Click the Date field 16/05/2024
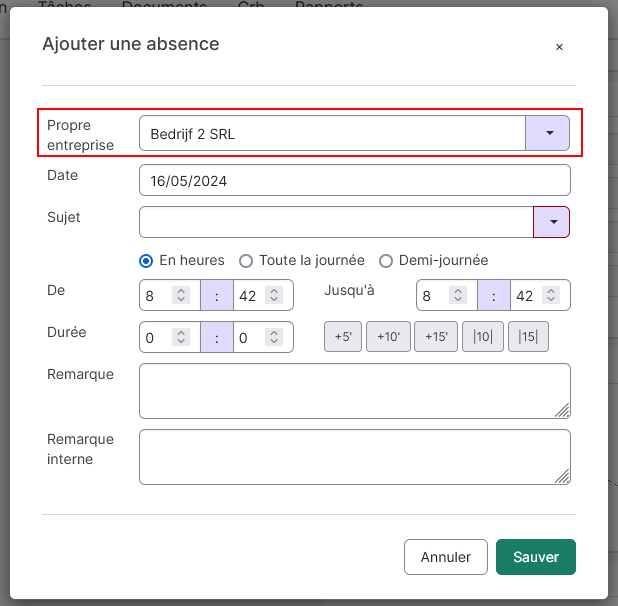This screenshot has width=618, height=606. coord(355,180)
